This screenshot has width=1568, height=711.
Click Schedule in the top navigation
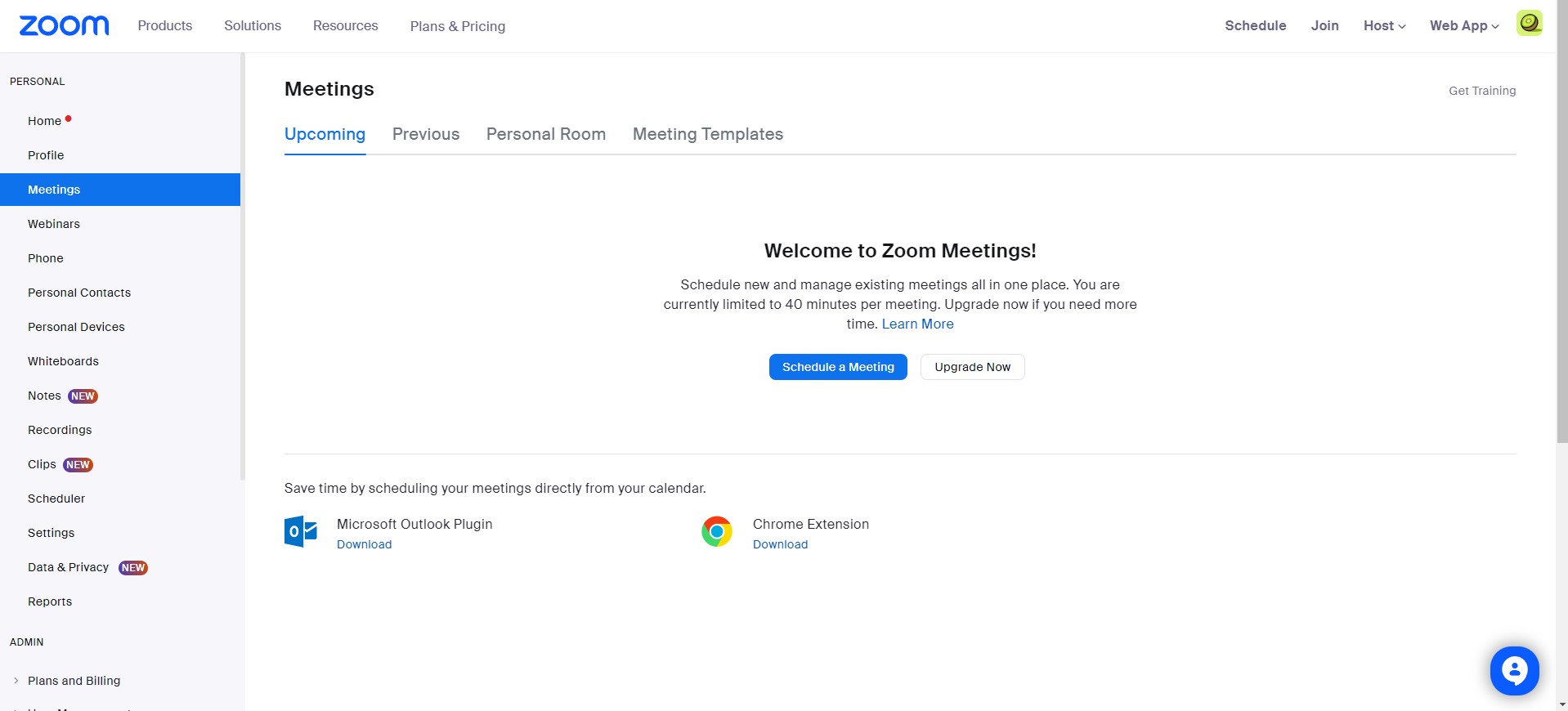1255,26
